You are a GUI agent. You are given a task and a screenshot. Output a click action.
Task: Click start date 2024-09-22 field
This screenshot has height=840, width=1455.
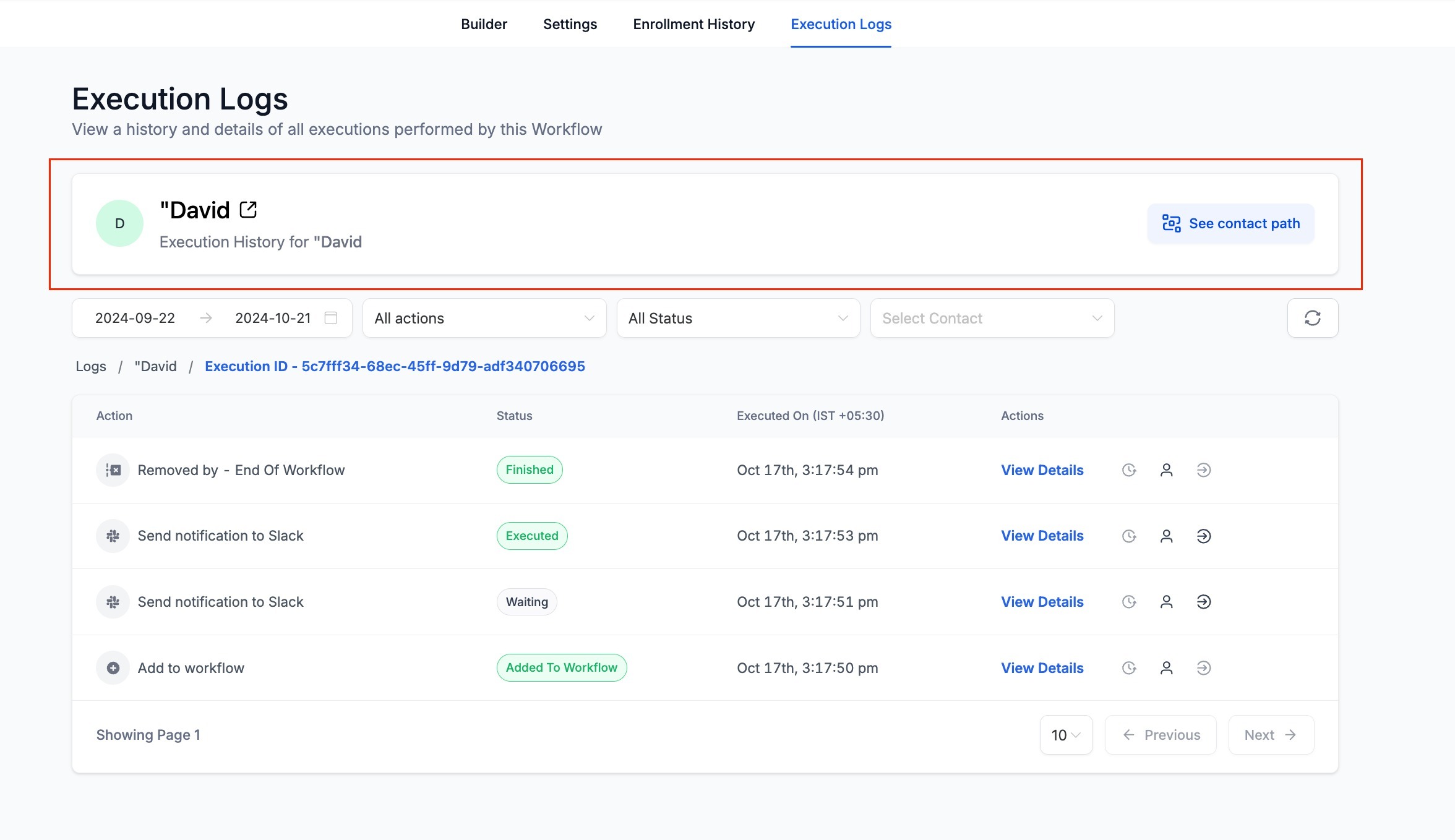135,318
